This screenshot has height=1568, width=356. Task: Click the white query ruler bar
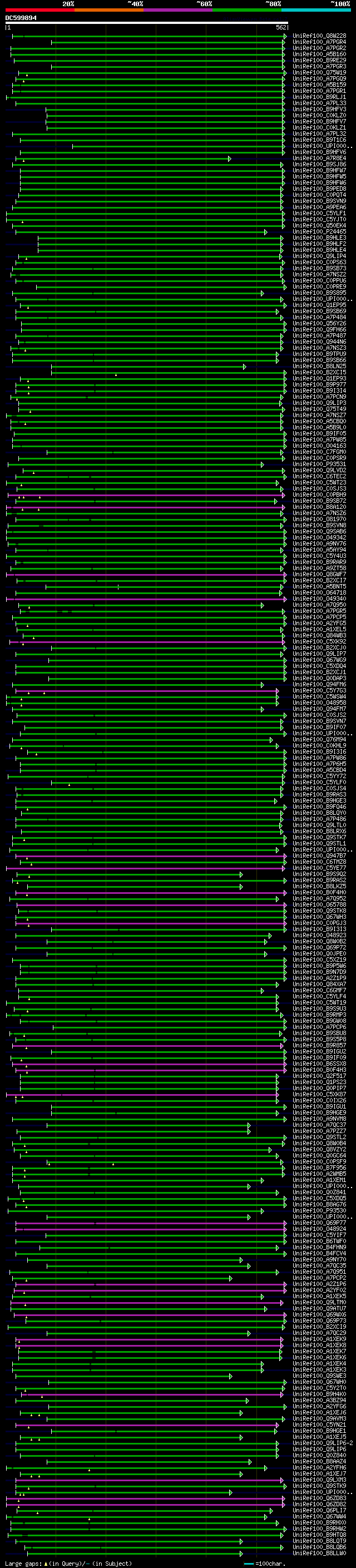(x=147, y=22)
